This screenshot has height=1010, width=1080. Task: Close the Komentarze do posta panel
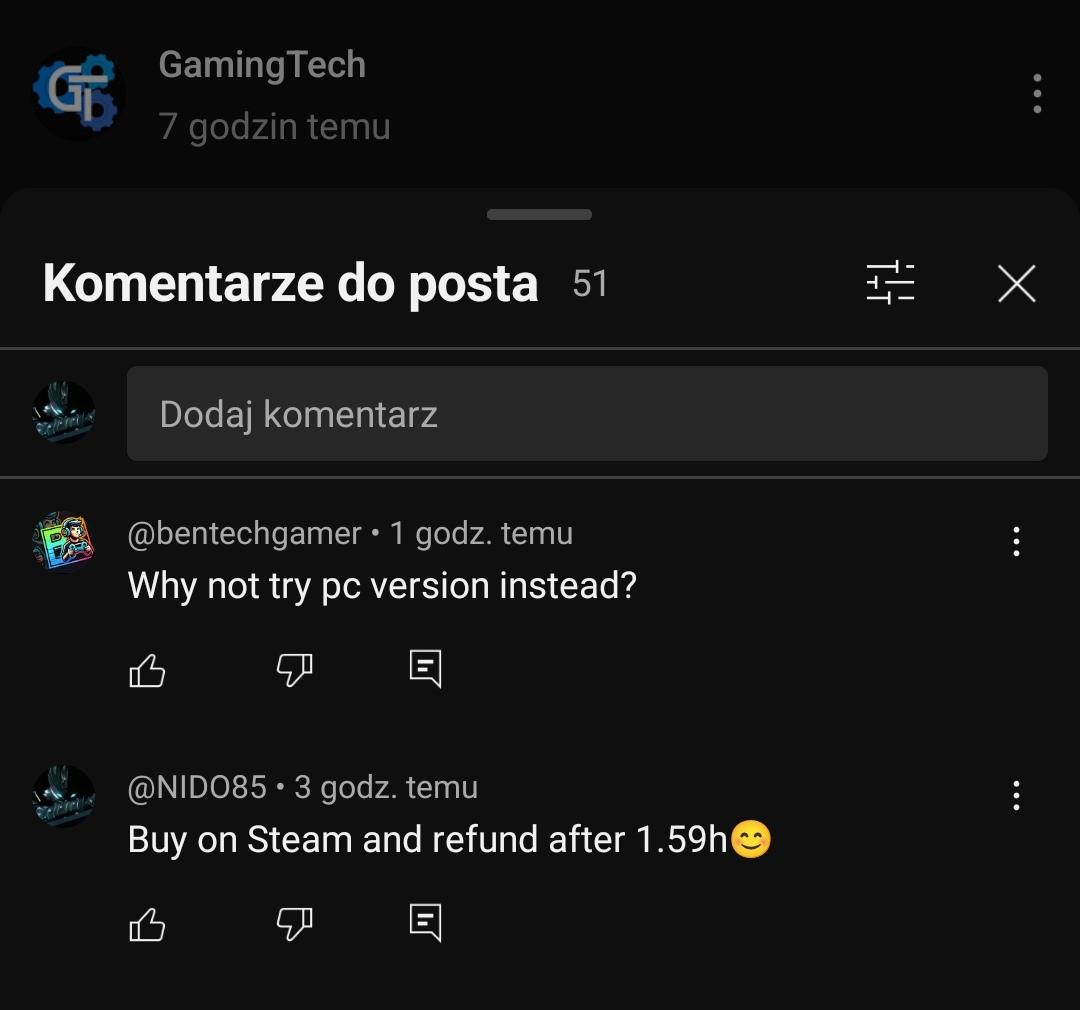point(1016,284)
